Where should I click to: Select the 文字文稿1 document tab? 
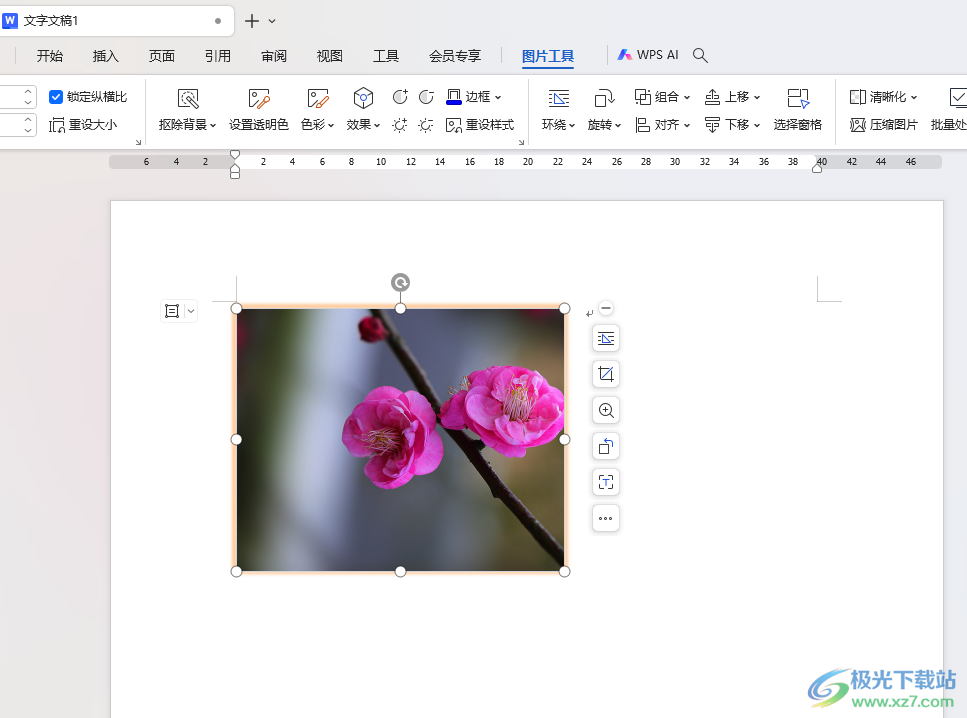115,21
